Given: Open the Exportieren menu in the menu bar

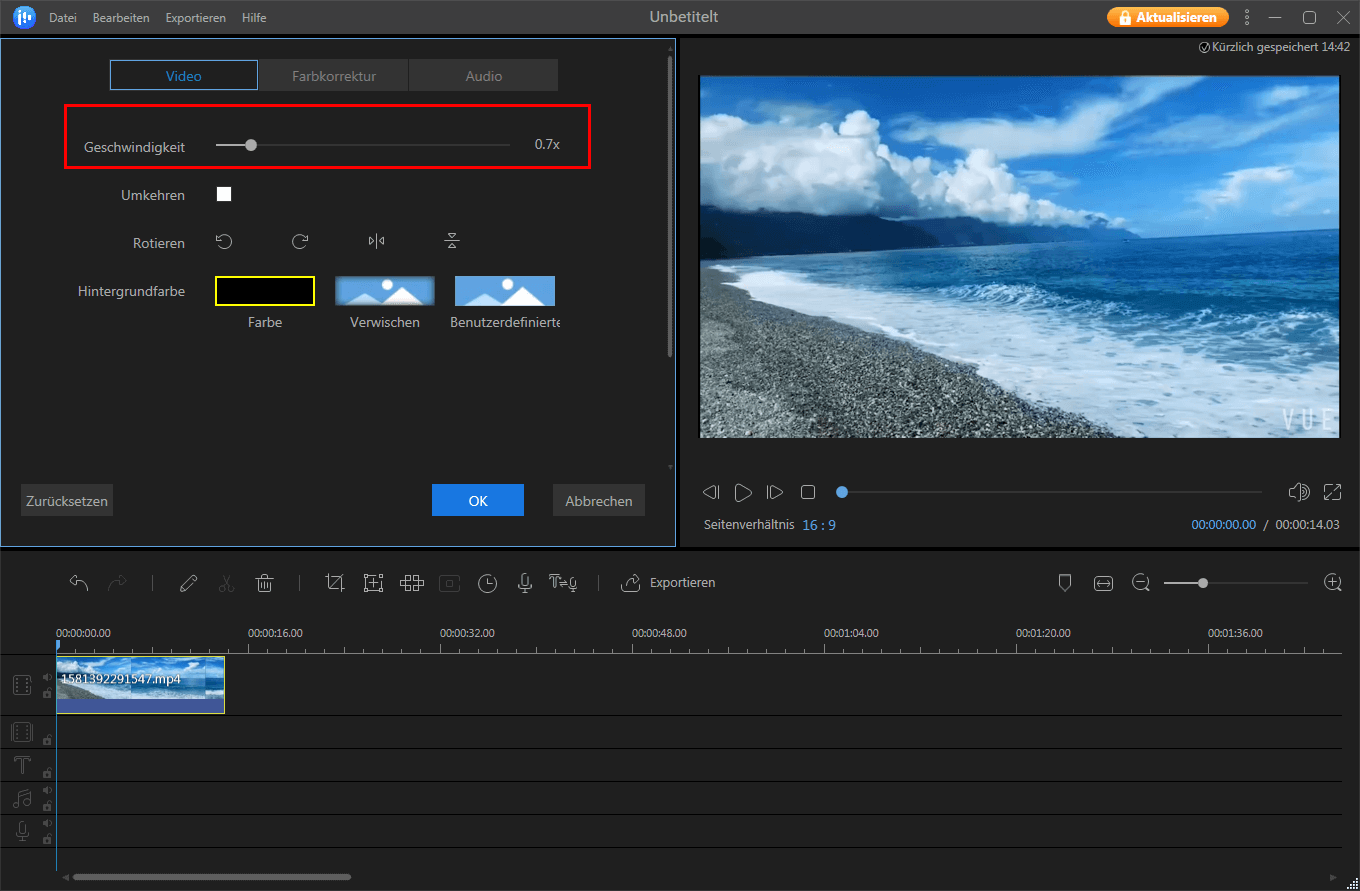Looking at the screenshot, I should pyautogui.click(x=195, y=17).
